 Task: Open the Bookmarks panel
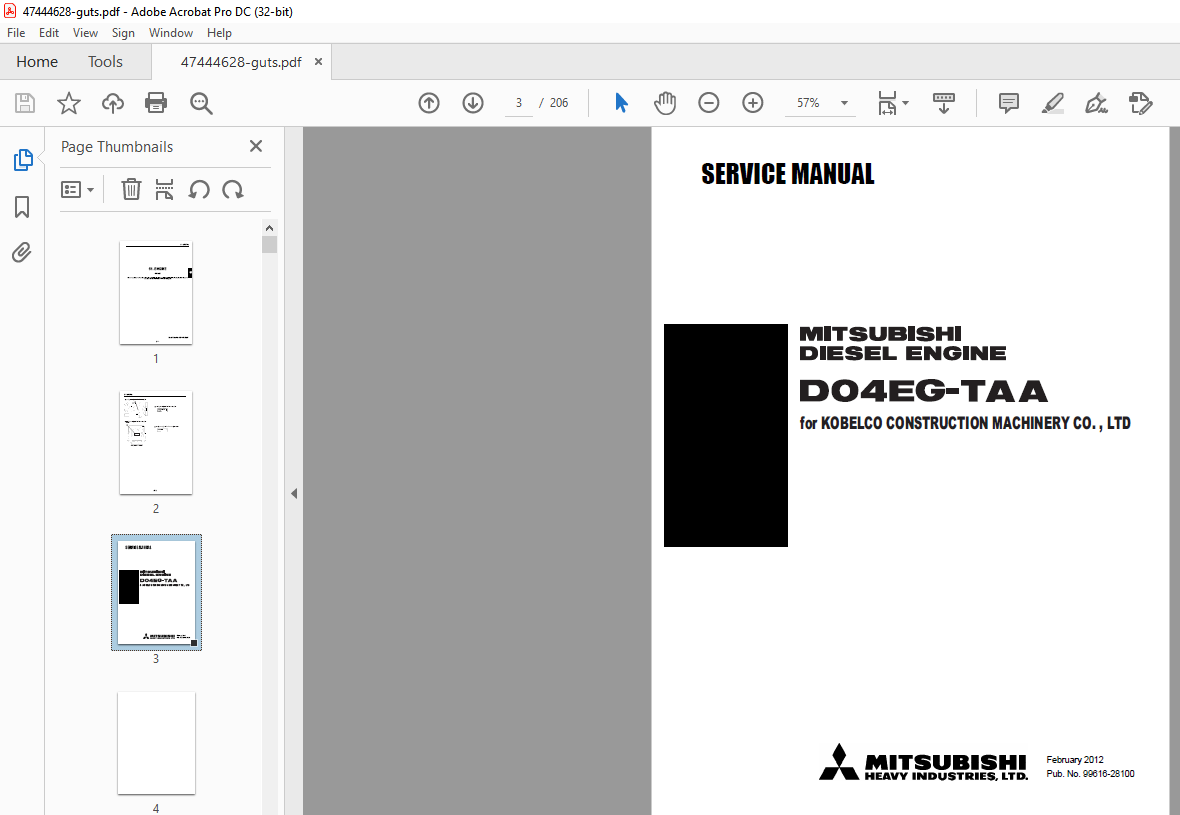coord(22,207)
